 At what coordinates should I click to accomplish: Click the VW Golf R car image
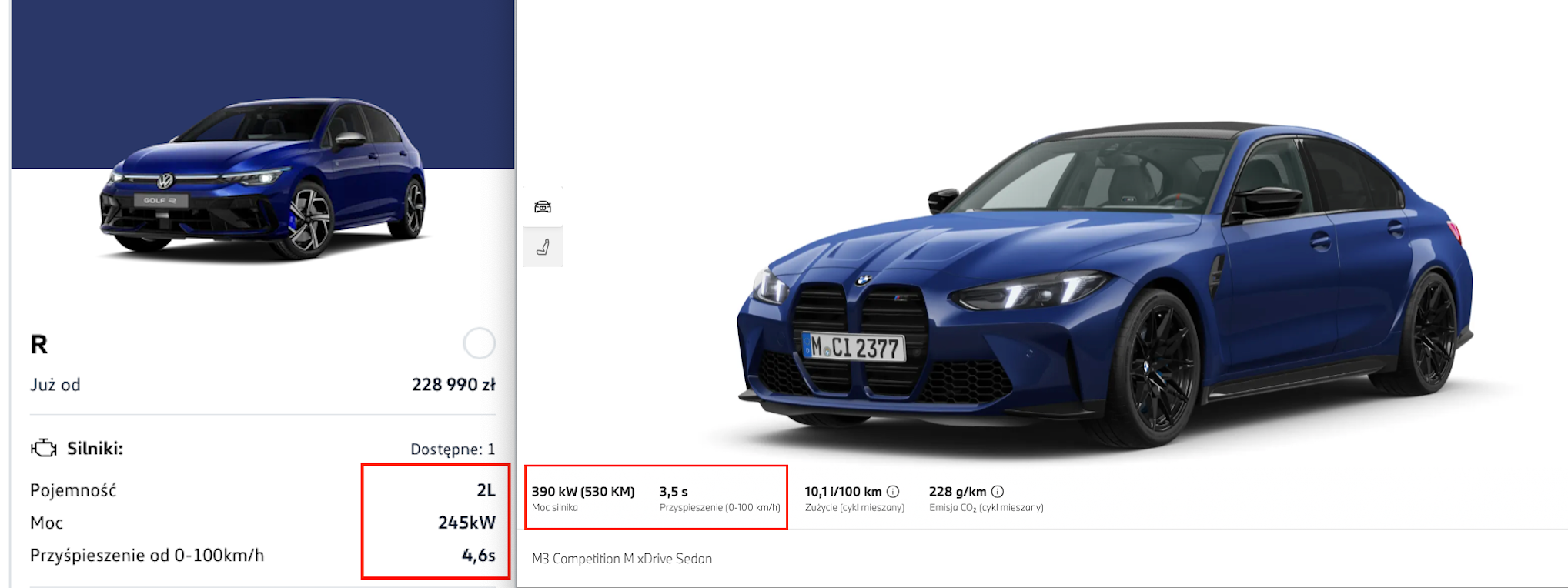(263, 179)
